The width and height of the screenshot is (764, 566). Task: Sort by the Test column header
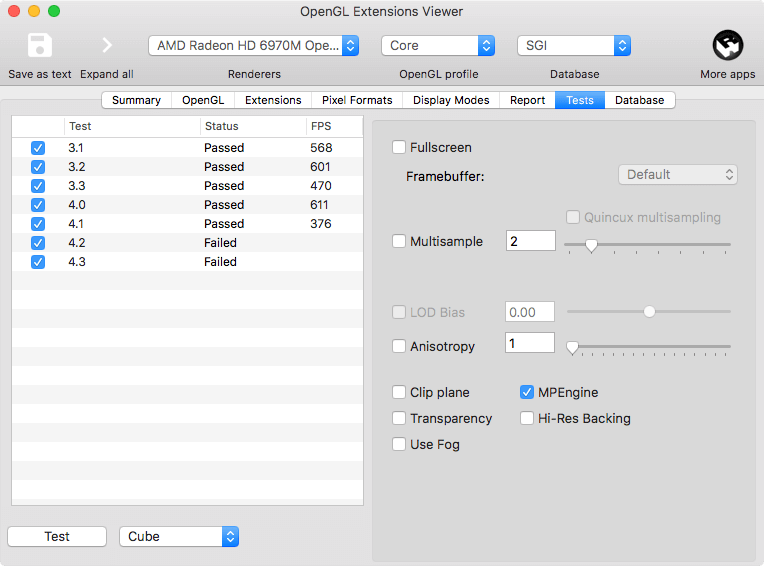tap(132, 126)
